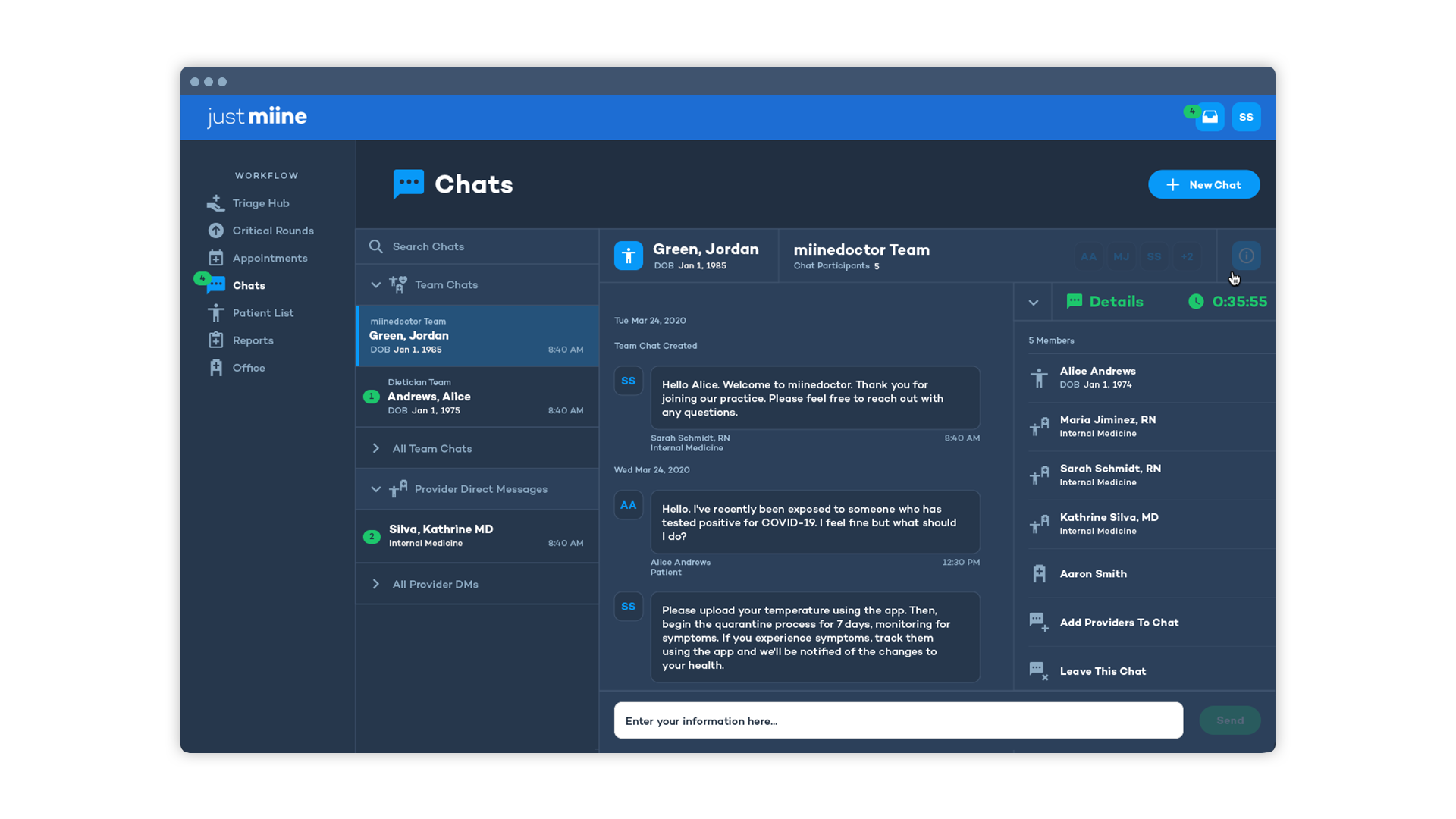Open Silva, Kathrine MD direct message
1456x819 pixels.
pos(477,536)
